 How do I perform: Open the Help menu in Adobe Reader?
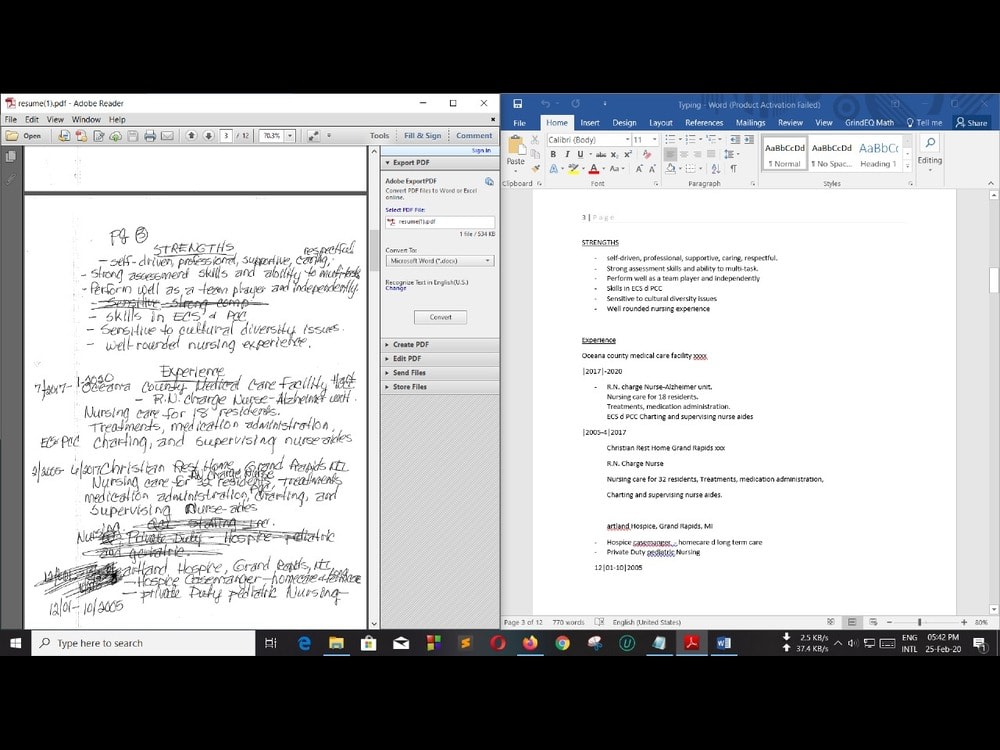[x=117, y=119]
